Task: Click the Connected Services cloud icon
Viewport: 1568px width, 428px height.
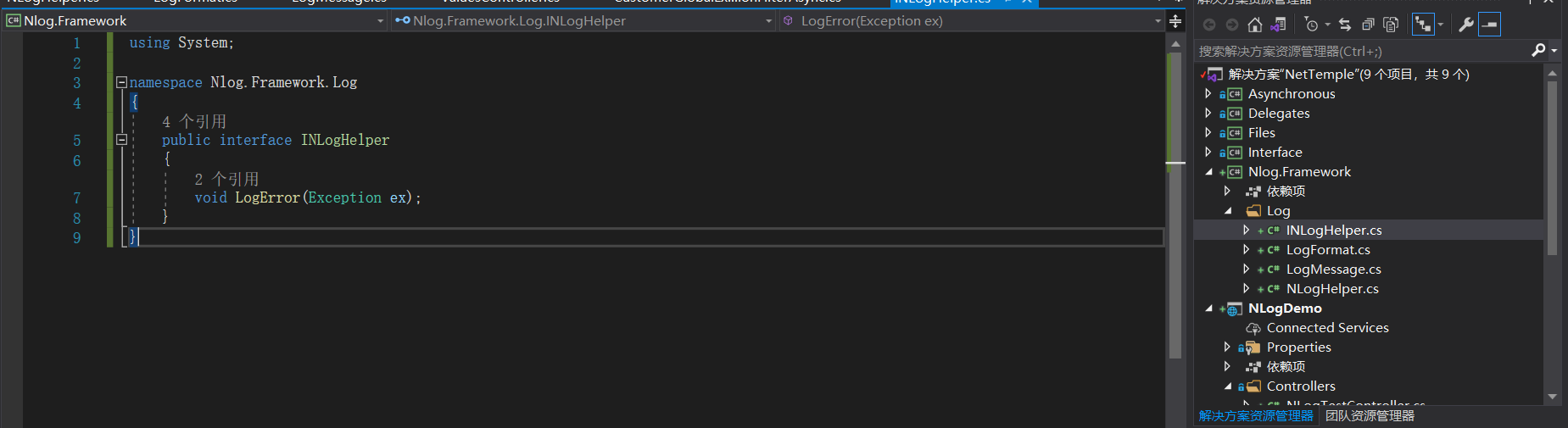Action: tap(1253, 328)
